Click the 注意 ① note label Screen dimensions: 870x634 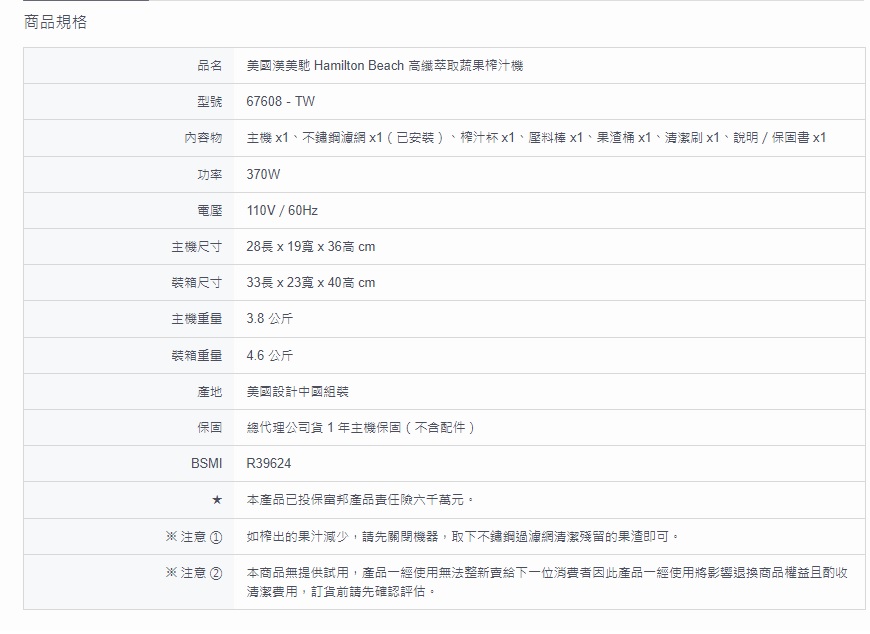coord(193,537)
